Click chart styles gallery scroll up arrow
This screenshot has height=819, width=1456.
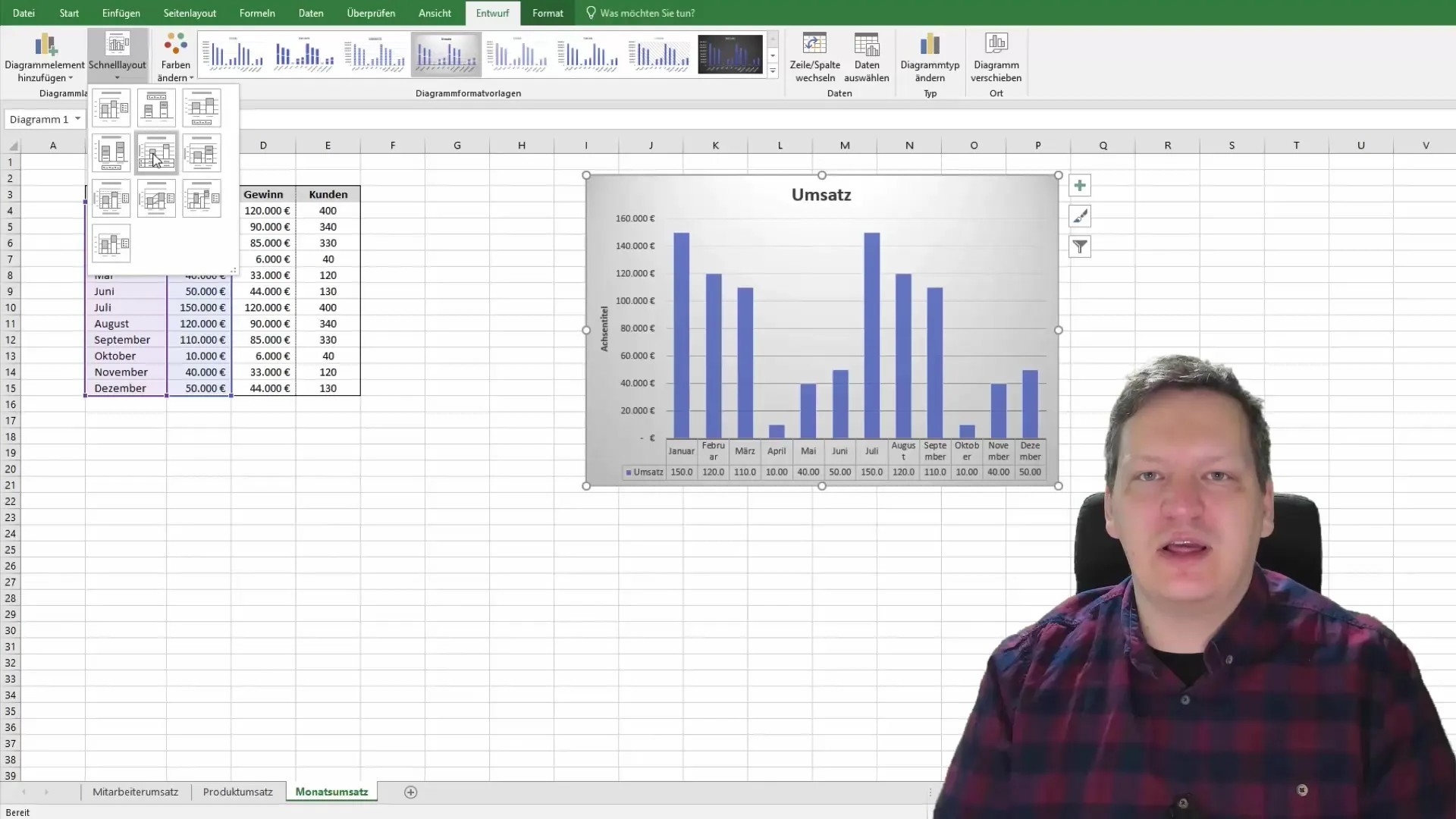pyautogui.click(x=773, y=39)
